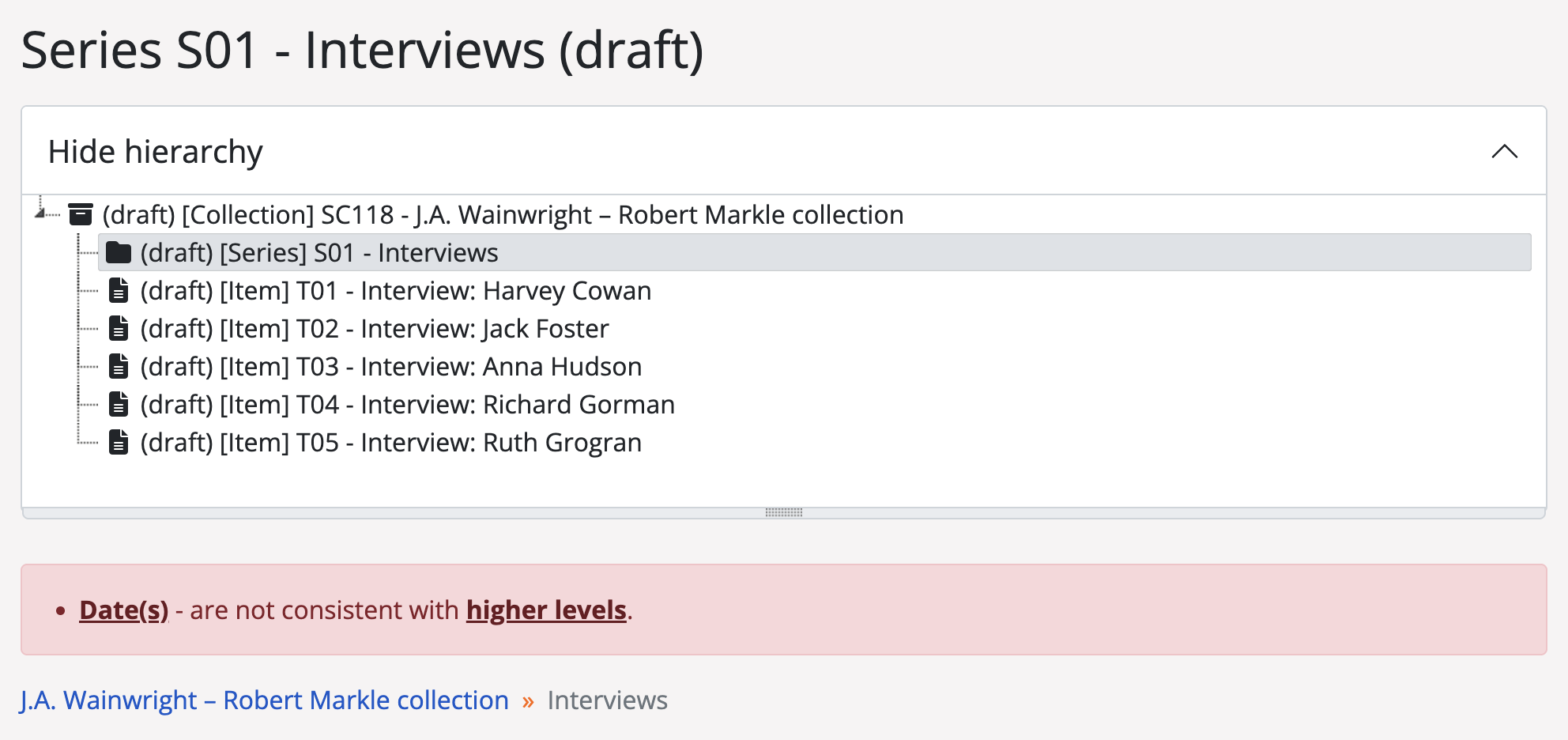Viewport: 1568px width, 740px height.
Task: Click the document icon for T05 Ruth Grogran
Action: [x=119, y=442]
